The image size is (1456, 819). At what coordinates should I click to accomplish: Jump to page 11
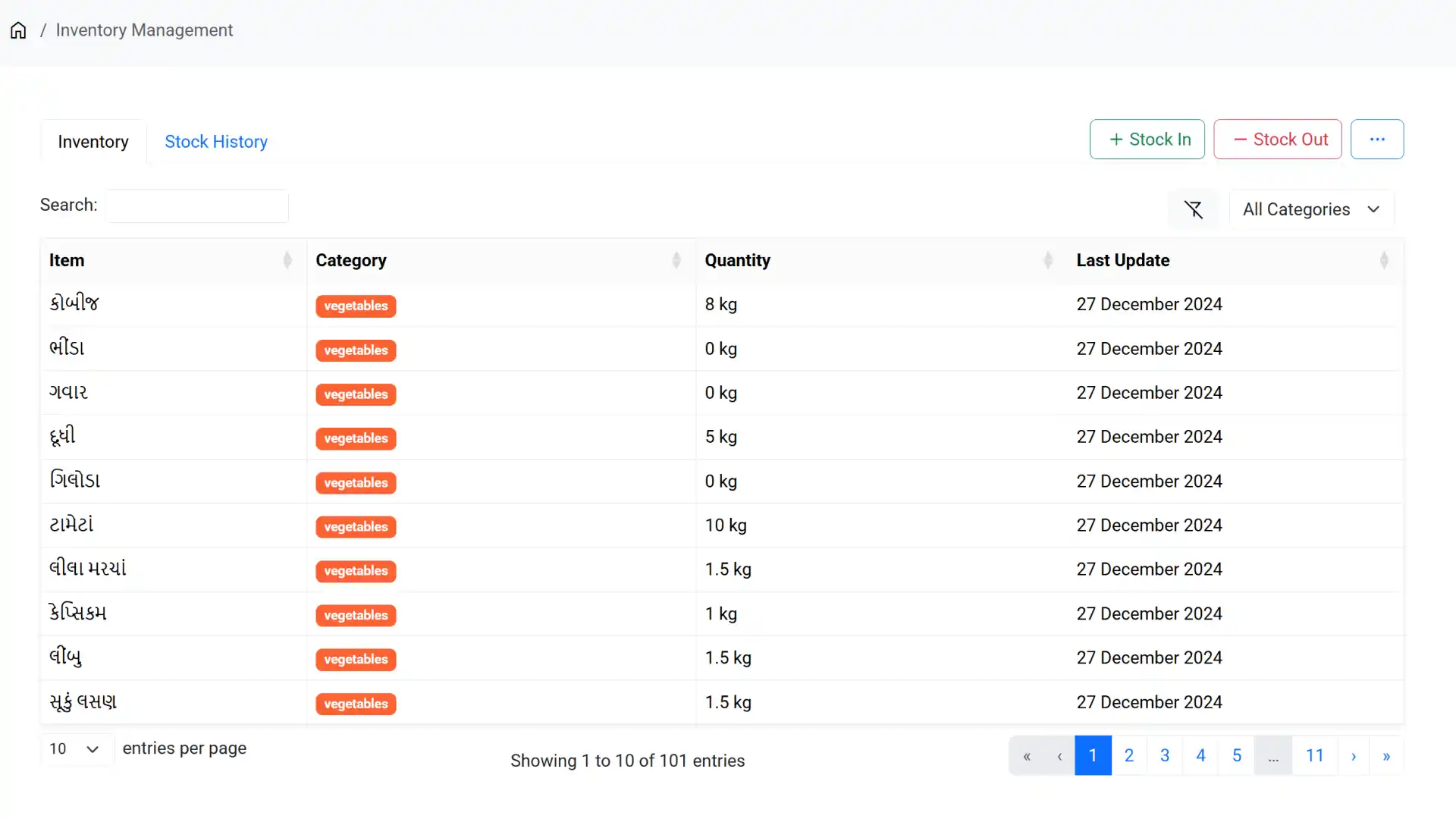[1314, 756]
